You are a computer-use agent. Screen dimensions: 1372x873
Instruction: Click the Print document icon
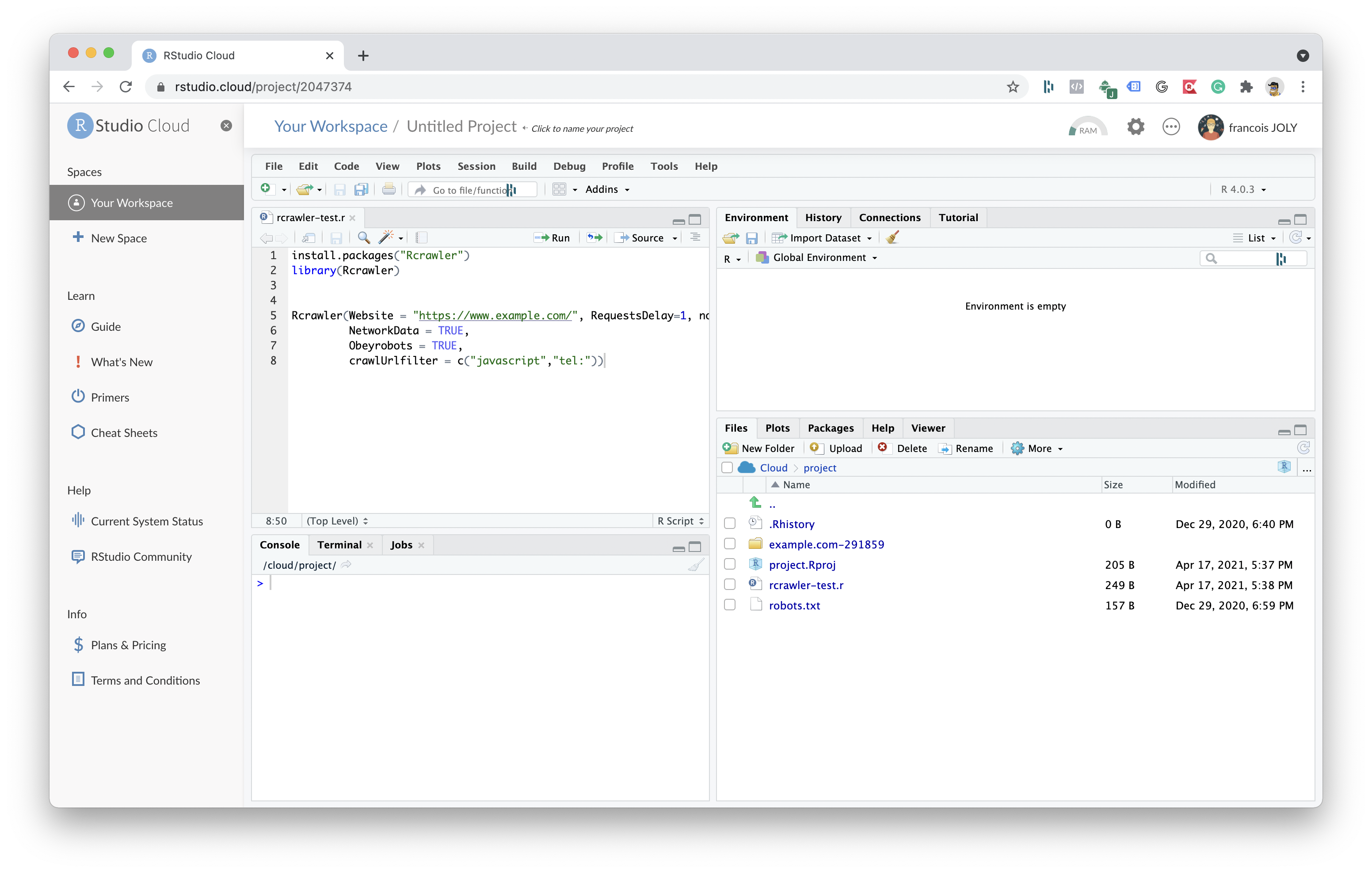tap(389, 189)
